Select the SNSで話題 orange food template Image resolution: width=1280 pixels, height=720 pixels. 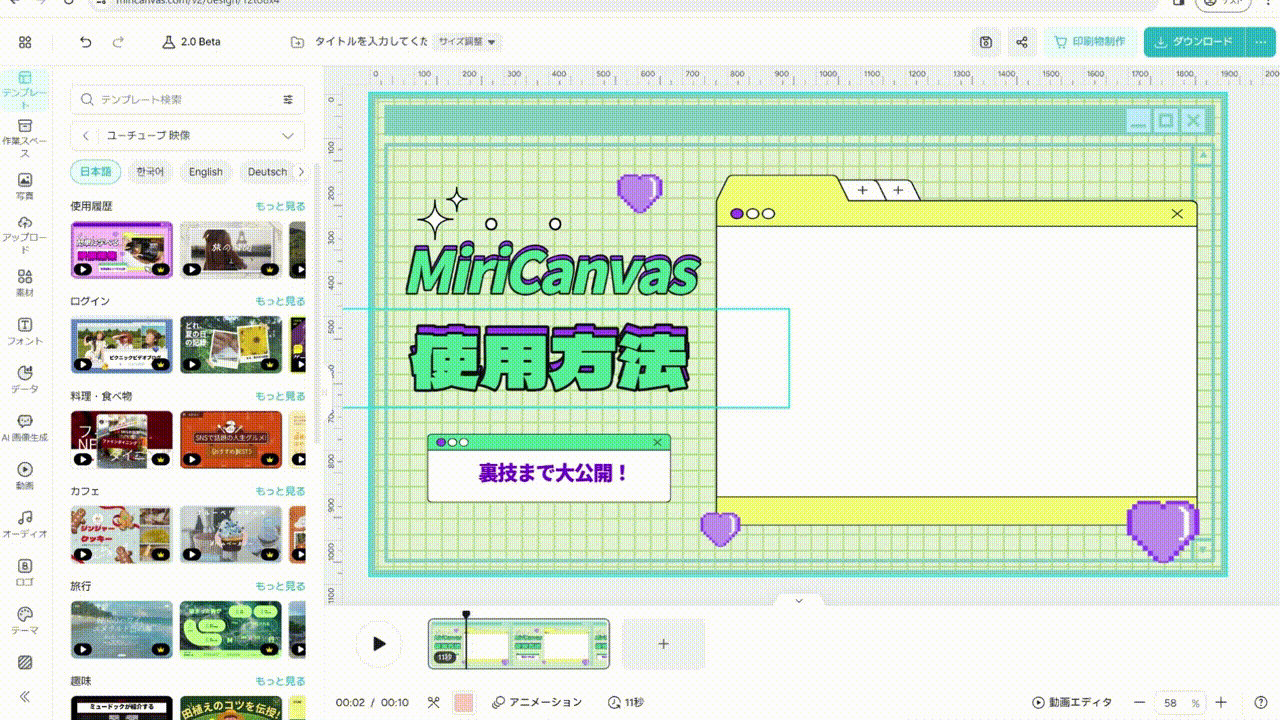click(x=230, y=440)
